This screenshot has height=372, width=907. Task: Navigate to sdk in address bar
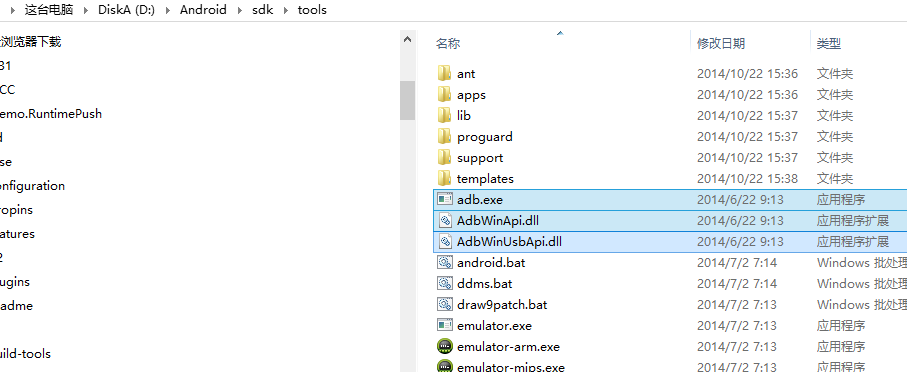coord(262,10)
